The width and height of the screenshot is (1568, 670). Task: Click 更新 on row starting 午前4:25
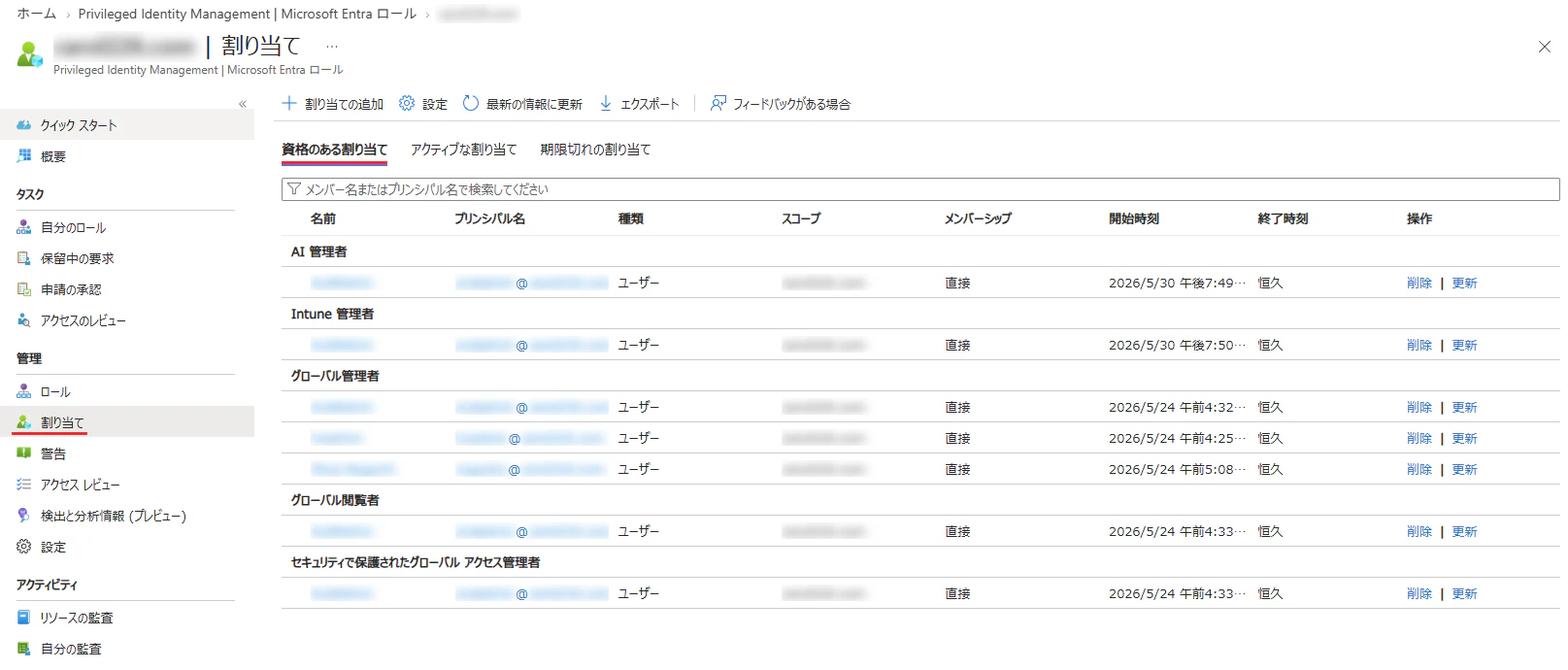tap(1464, 438)
